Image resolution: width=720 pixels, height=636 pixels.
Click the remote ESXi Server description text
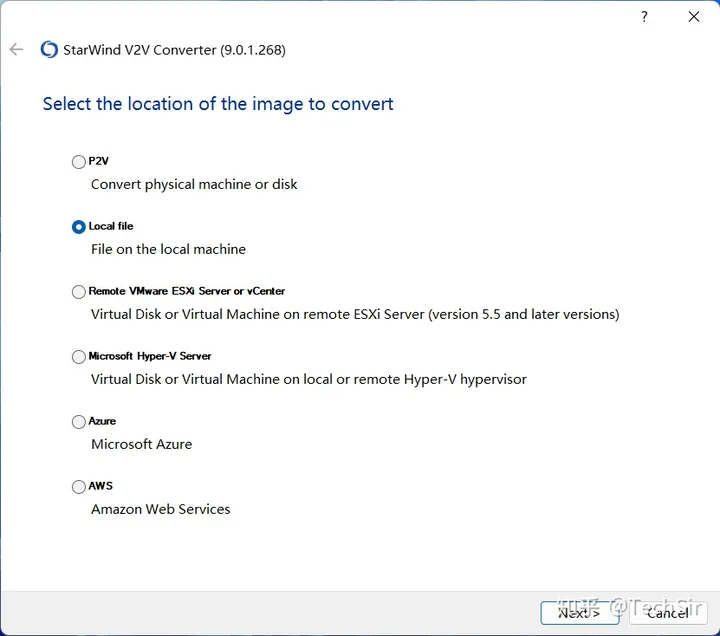tap(355, 314)
